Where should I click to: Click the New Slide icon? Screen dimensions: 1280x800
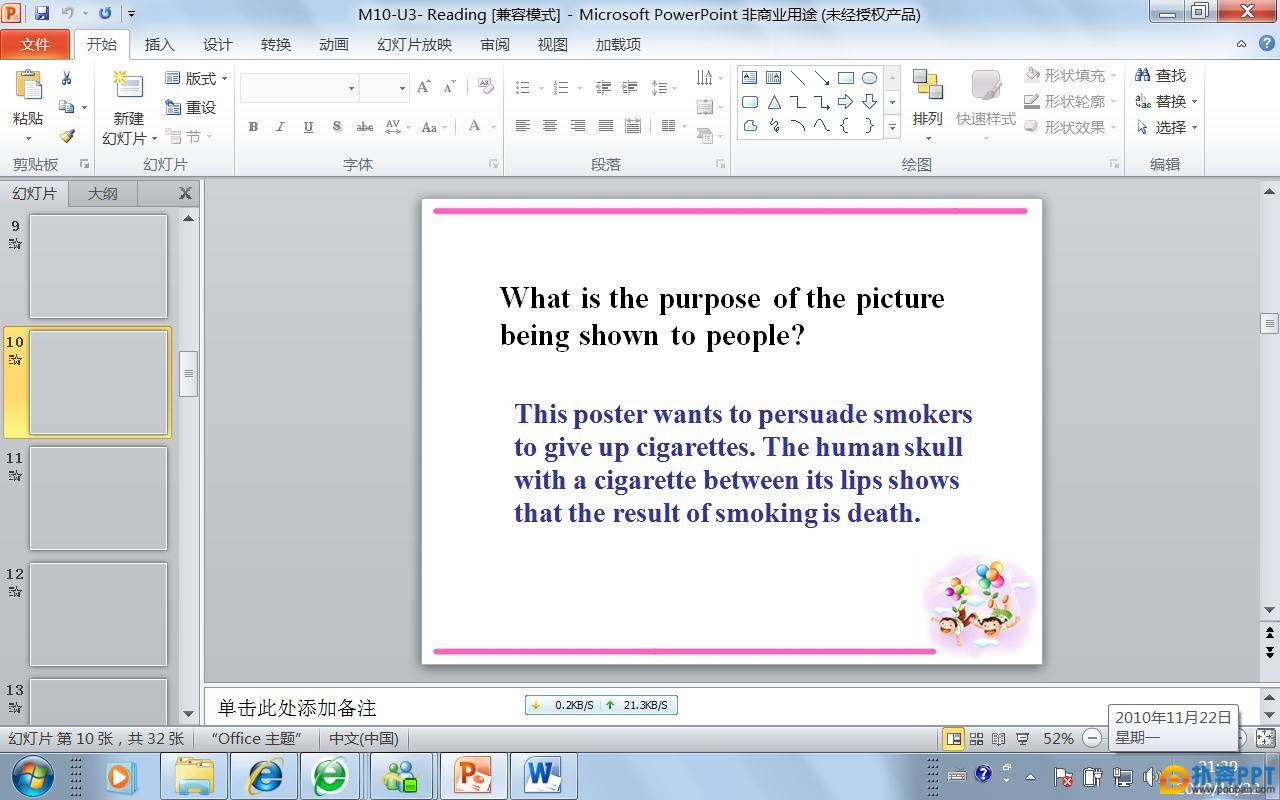(x=128, y=87)
